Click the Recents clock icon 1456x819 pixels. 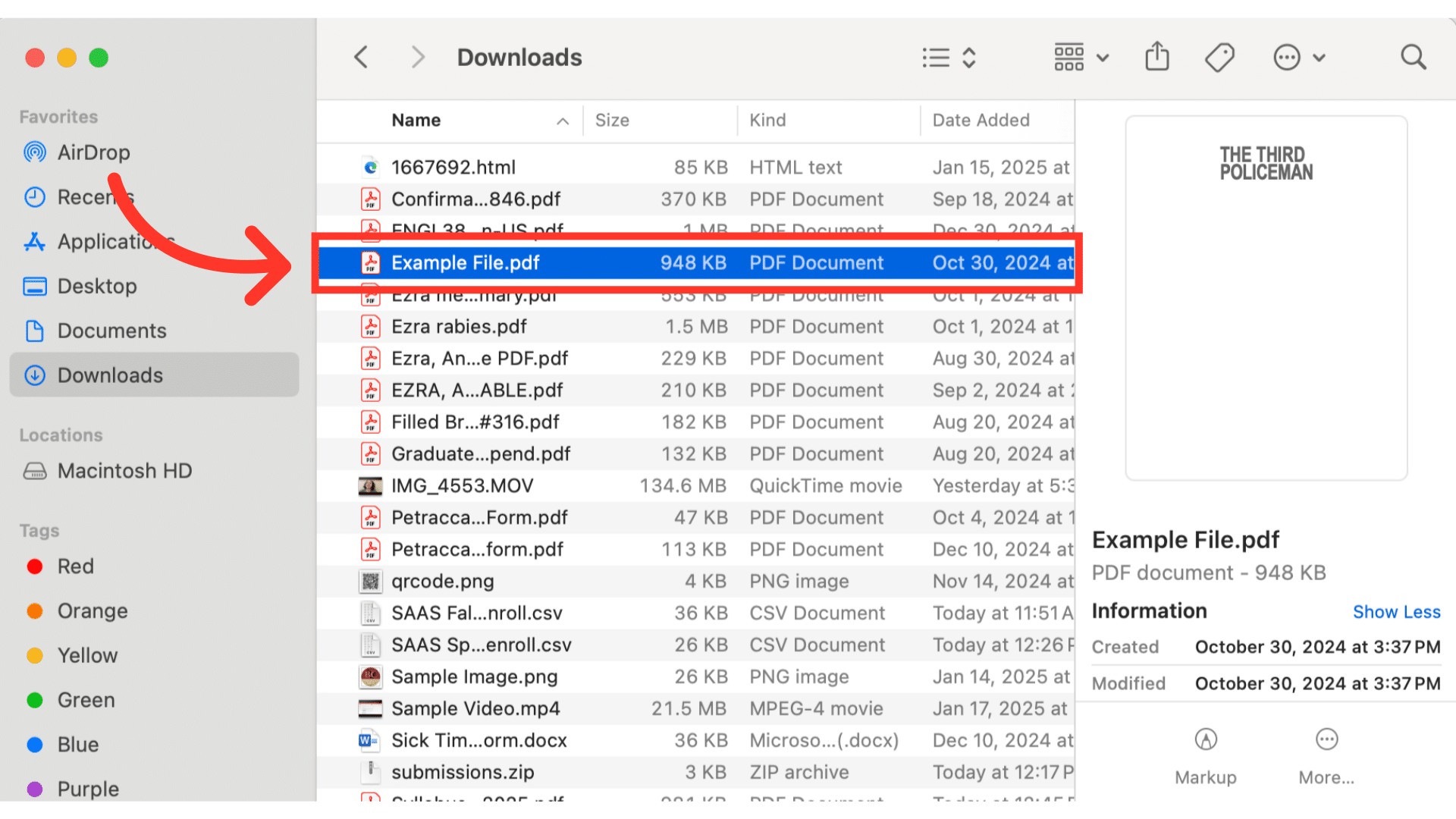(35, 197)
